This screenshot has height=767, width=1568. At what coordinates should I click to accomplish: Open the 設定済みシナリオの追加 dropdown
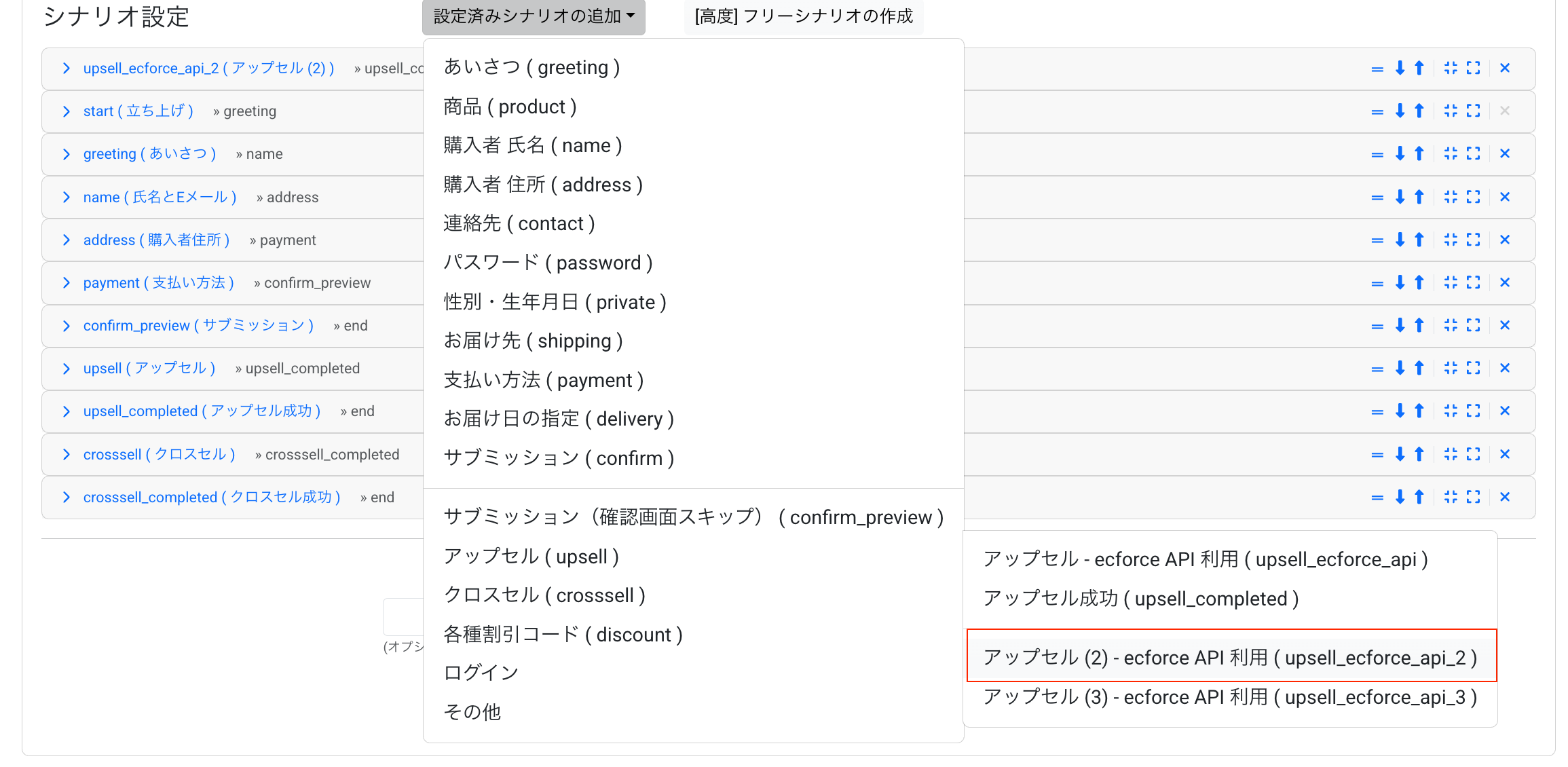tap(534, 18)
